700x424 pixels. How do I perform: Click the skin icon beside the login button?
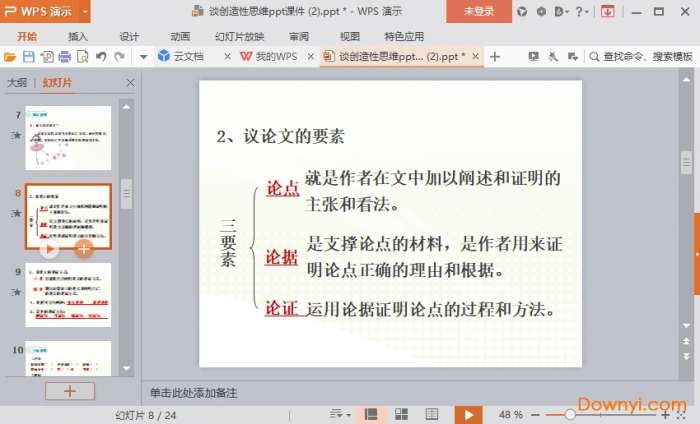pyautogui.click(x=522, y=12)
